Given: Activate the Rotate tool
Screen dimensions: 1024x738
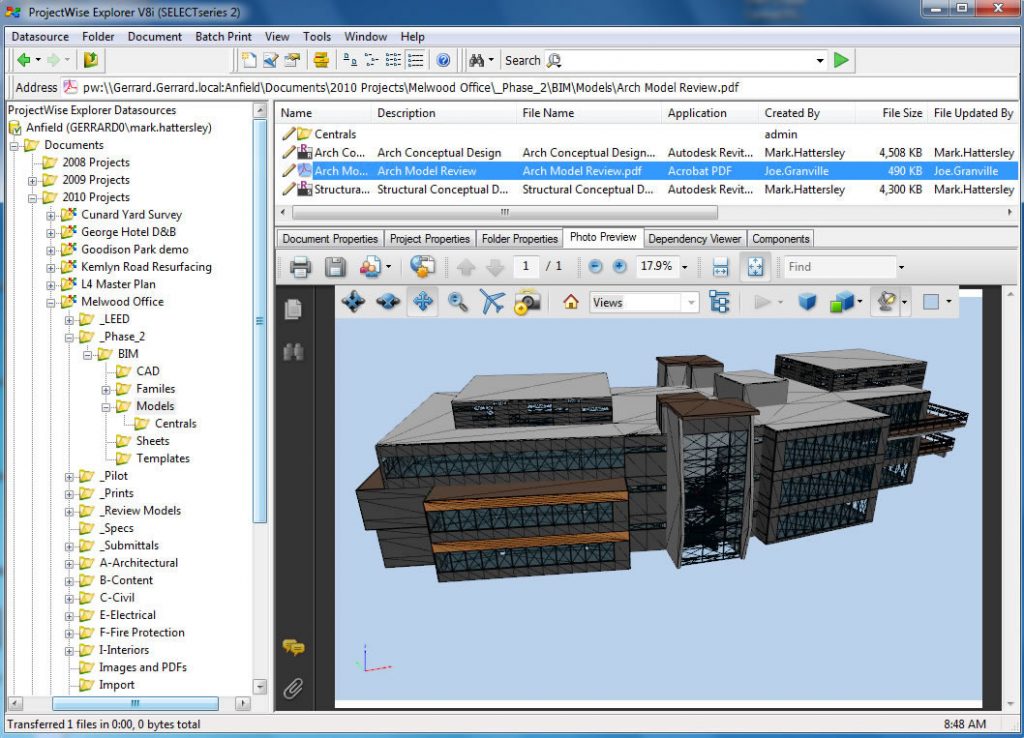Looking at the screenshot, I should coord(354,301).
